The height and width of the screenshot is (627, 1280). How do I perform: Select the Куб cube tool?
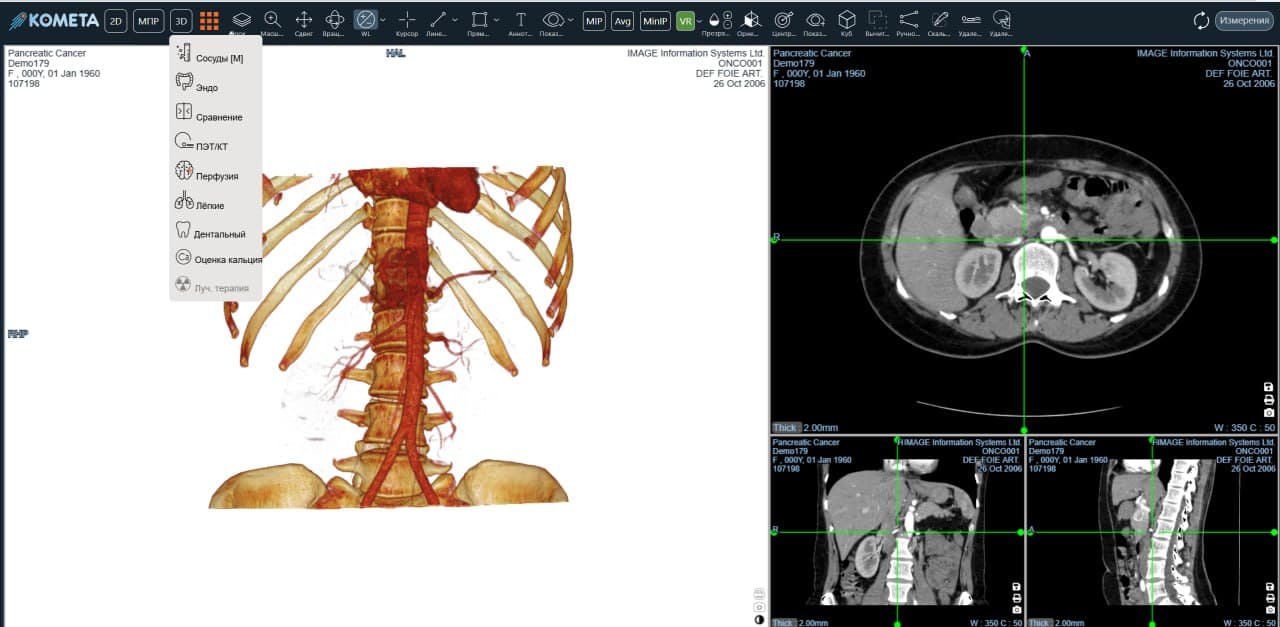[x=846, y=20]
